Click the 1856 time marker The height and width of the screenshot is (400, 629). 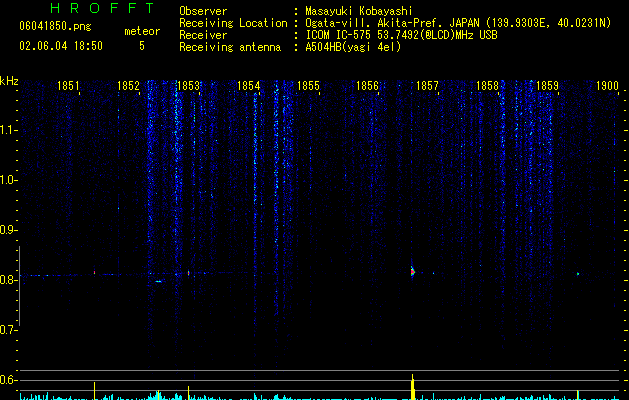click(x=367, y=86)
